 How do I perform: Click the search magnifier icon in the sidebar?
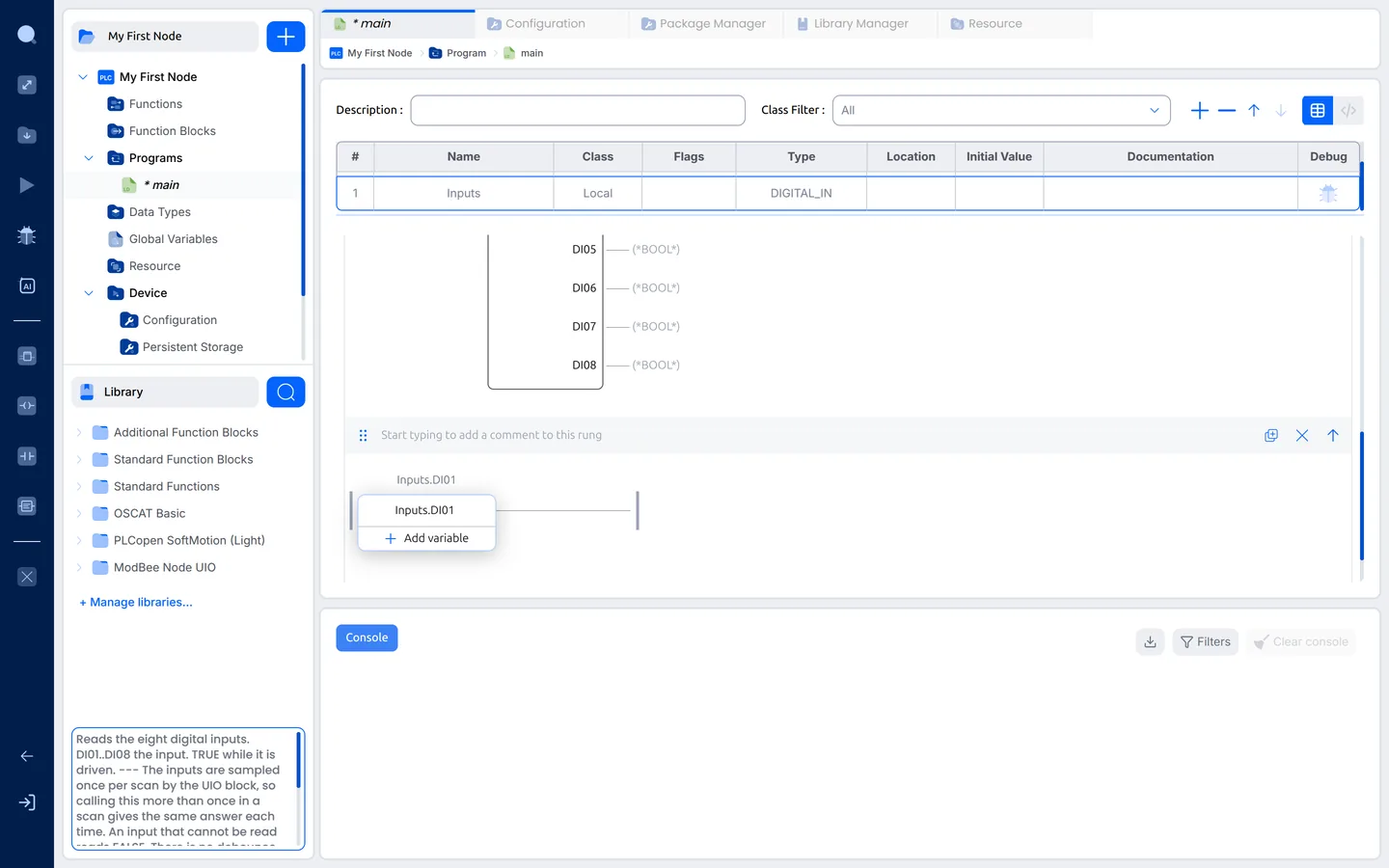[27, 35]
